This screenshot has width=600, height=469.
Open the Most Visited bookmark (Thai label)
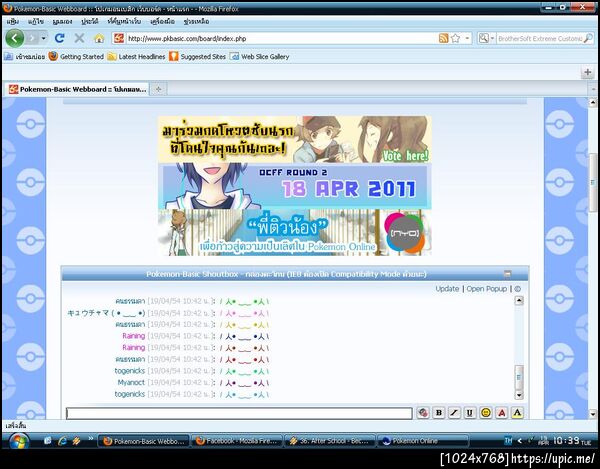(25, 57)
